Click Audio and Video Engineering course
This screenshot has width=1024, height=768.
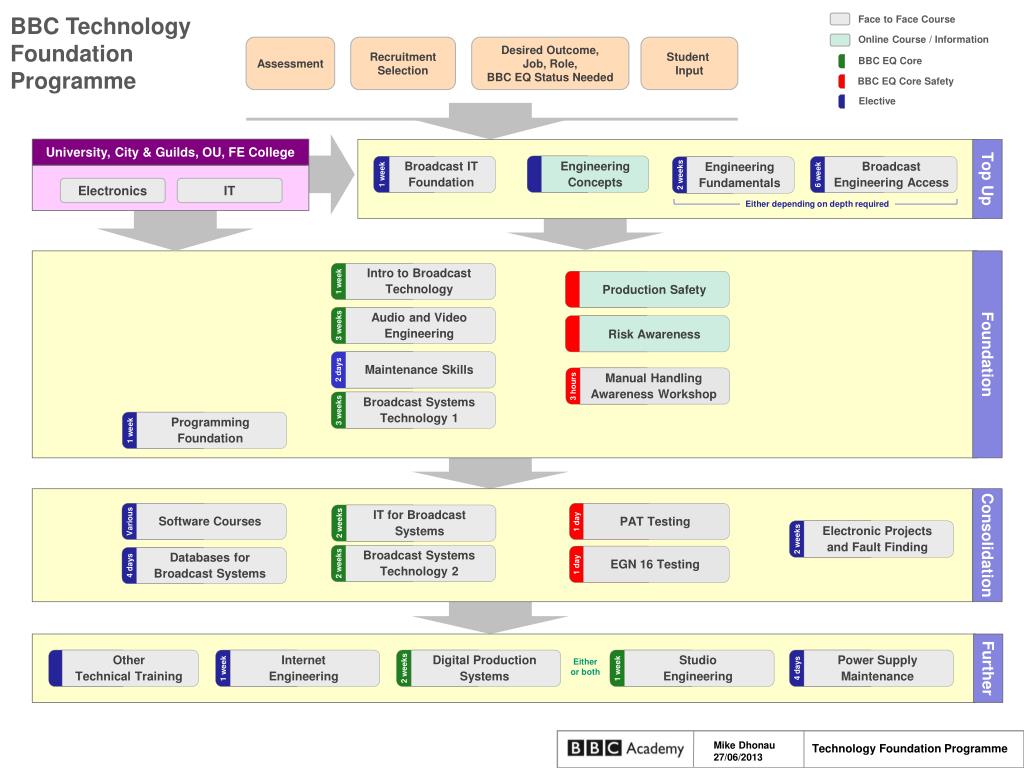(413, 325)
